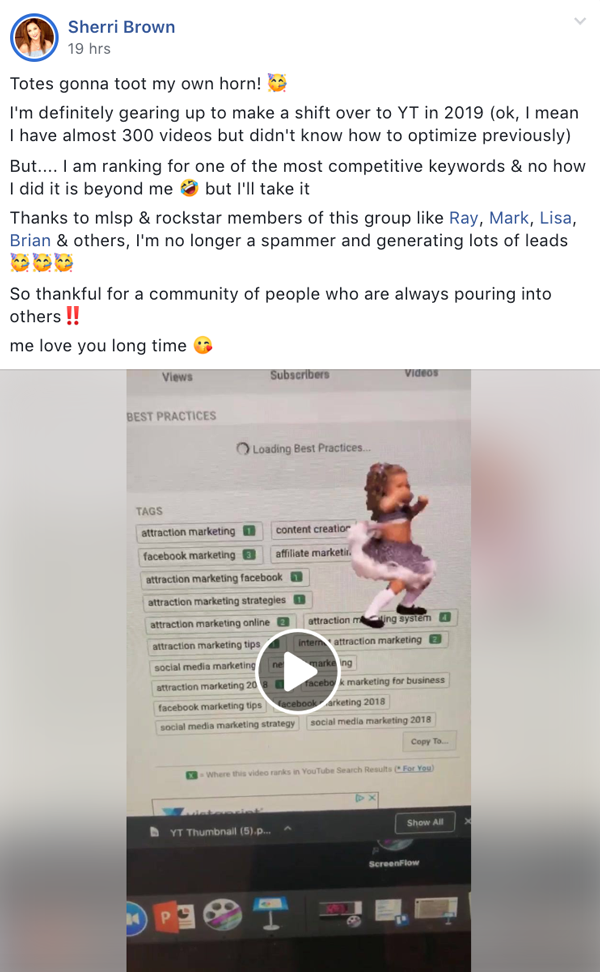The width and height of the screenshot is (600, 972).
Task: Open the tagged profile Brian
Action: click(30, 241)
